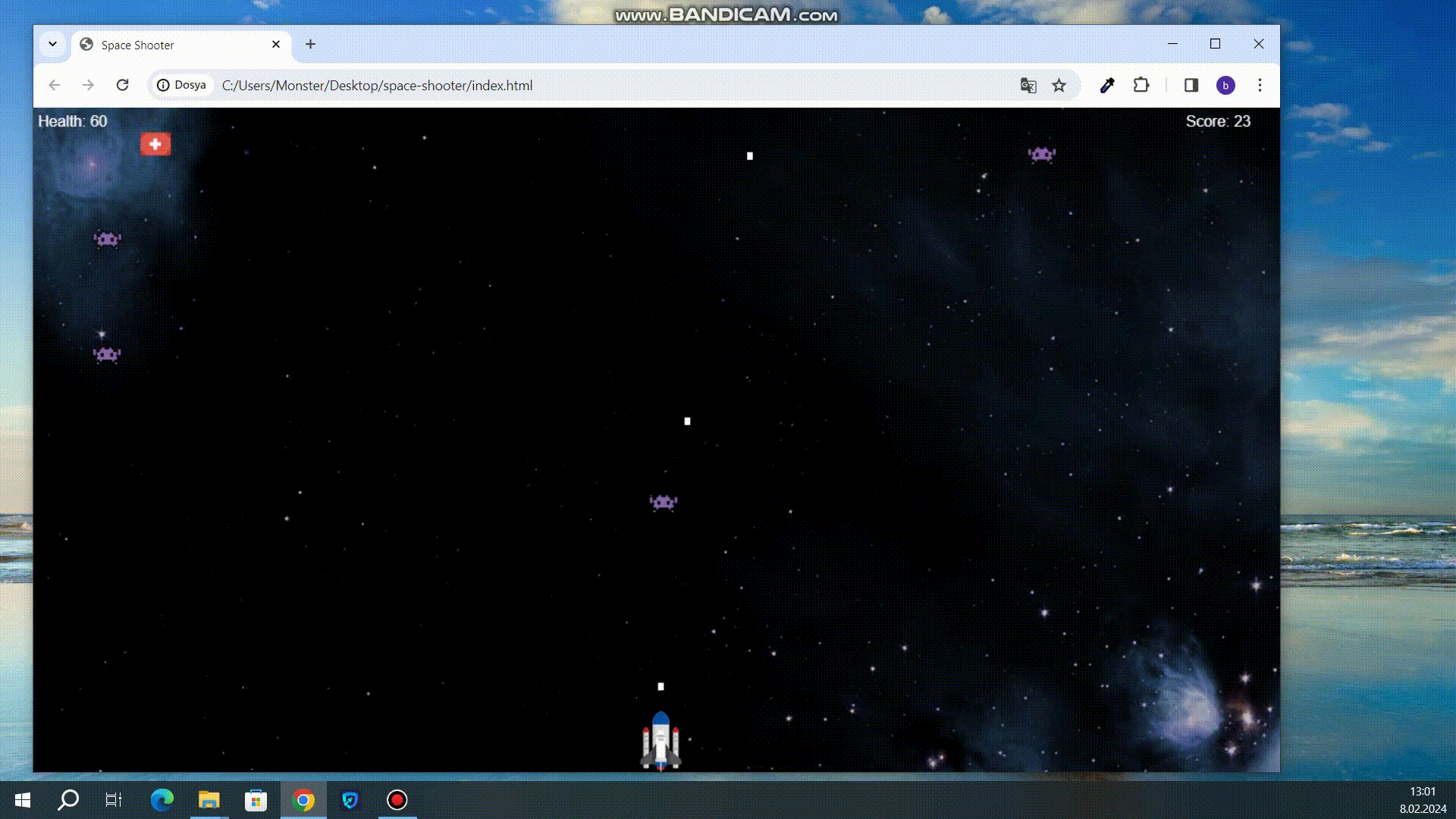Expand the tab search dropdown chevron
This screenshot has height=819, width=1456.
[52, 44]
